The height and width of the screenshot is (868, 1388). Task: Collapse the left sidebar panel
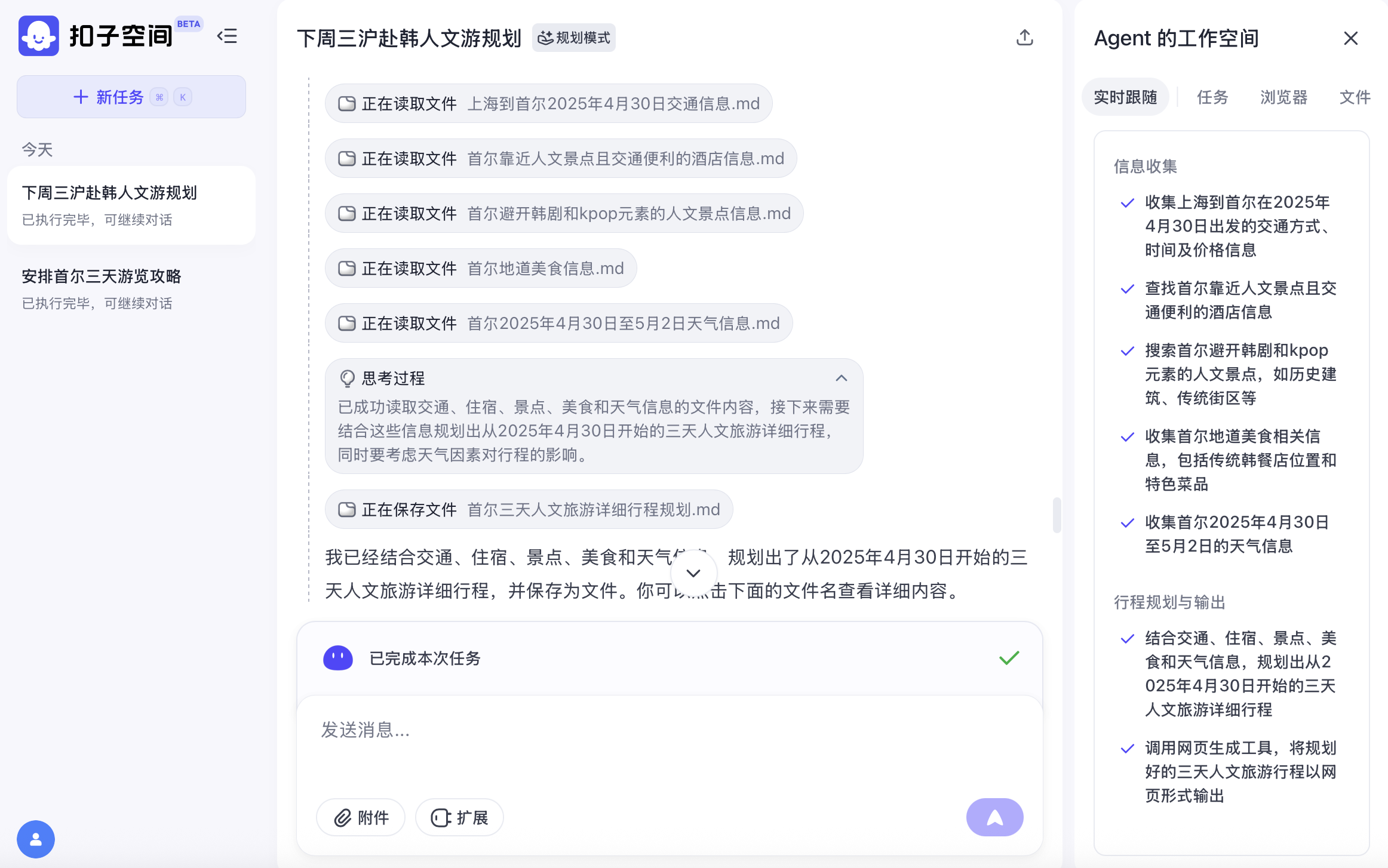click(x=227, y=36)
